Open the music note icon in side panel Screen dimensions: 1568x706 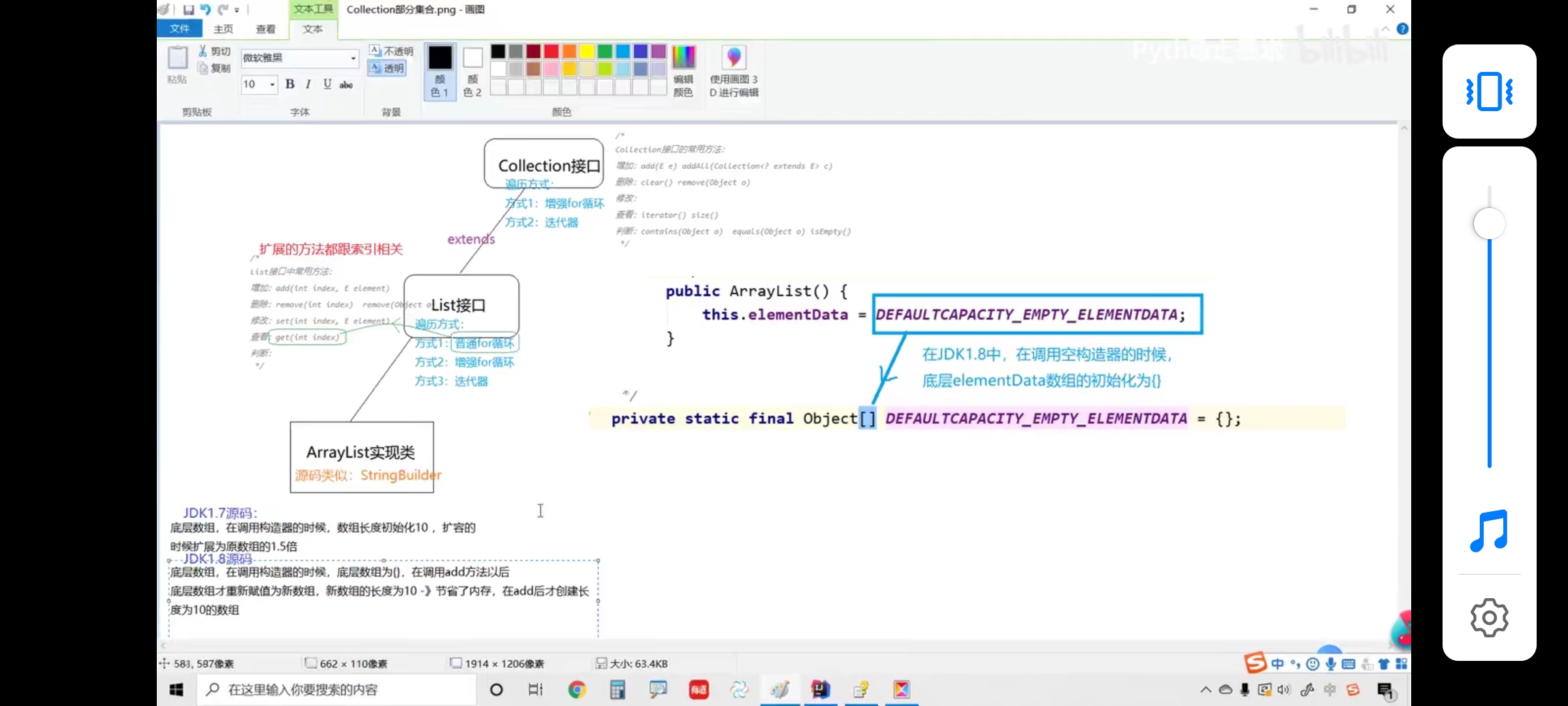pyautogui.click(x=1489, y=530)
